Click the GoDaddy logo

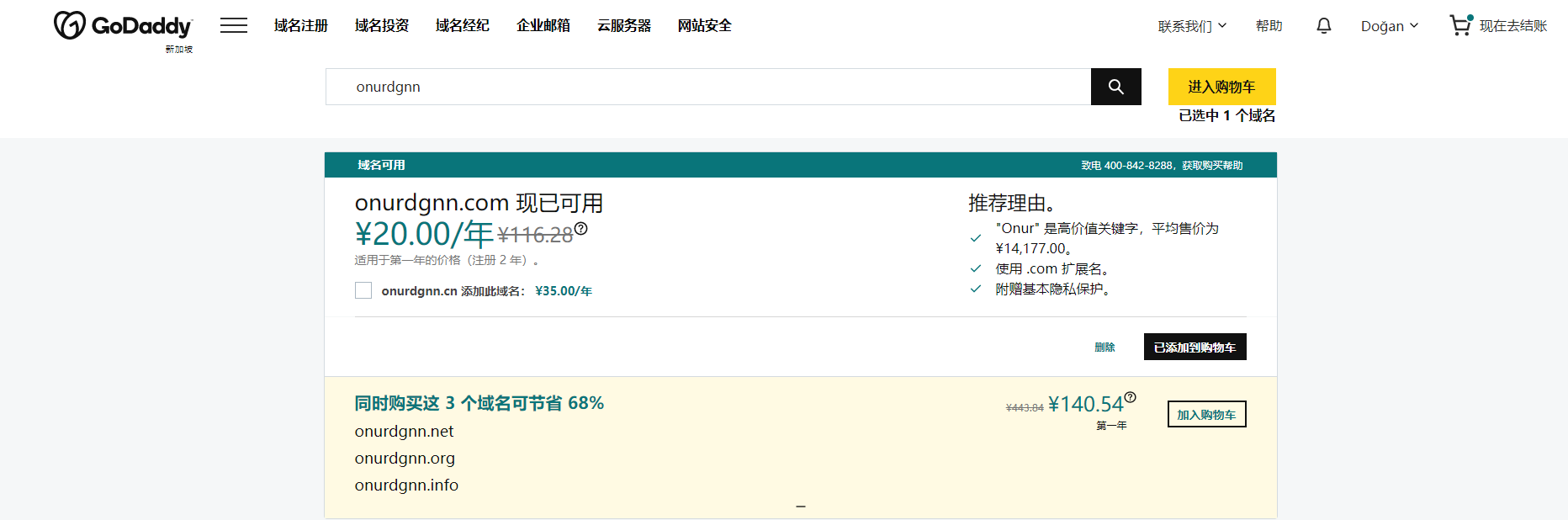tap(123, 26)
